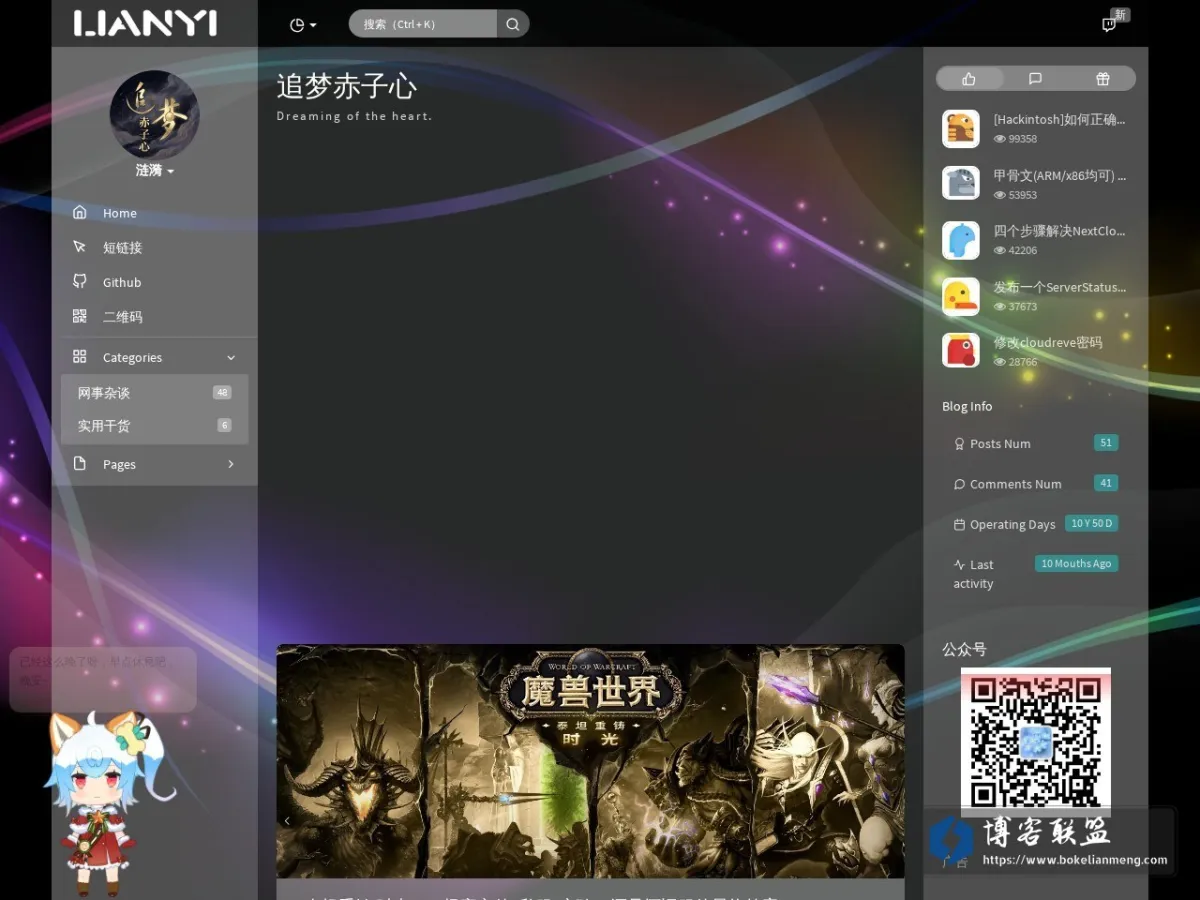Open the 甲骨文(ARM/x86均可) post

click(1059, 176)
